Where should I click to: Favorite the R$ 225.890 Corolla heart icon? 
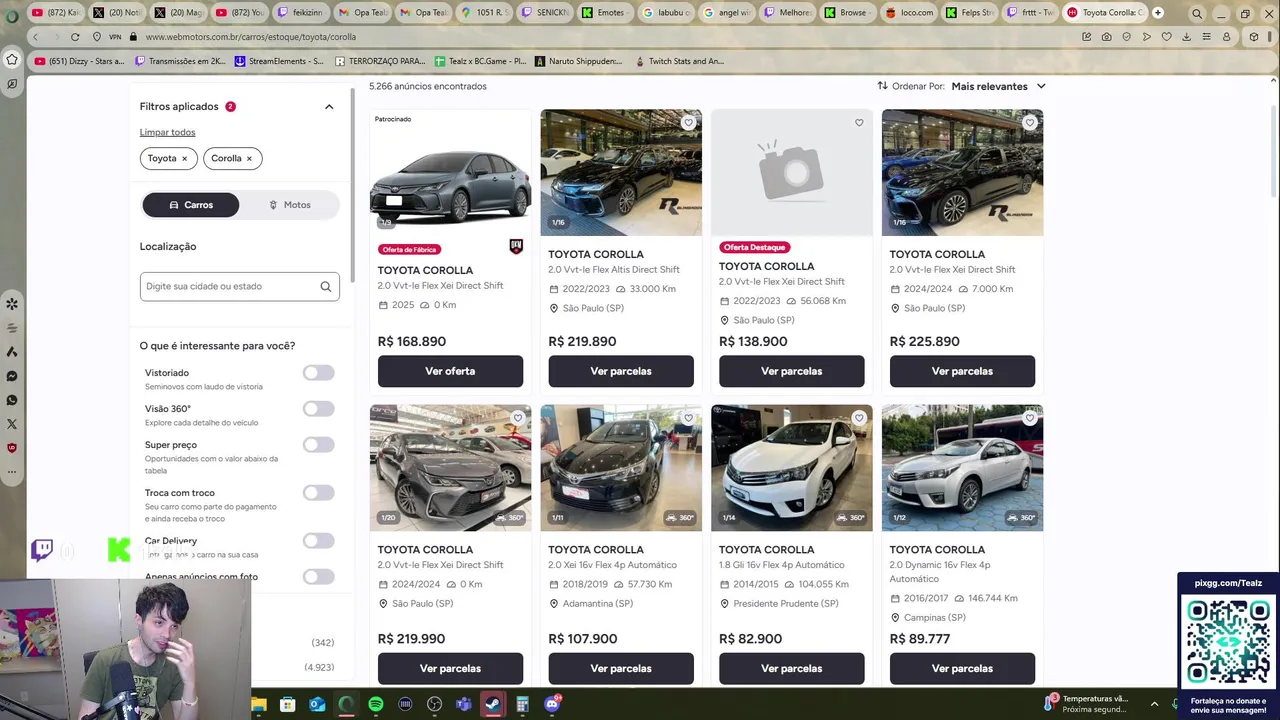1029,123
